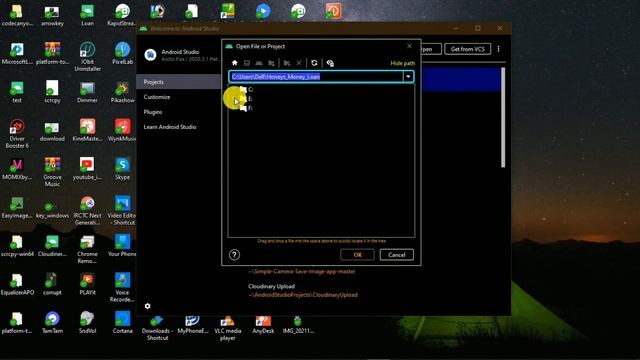Jump to project directory toolbar icon
The image size is (640, 360).
tap(259, 63)
